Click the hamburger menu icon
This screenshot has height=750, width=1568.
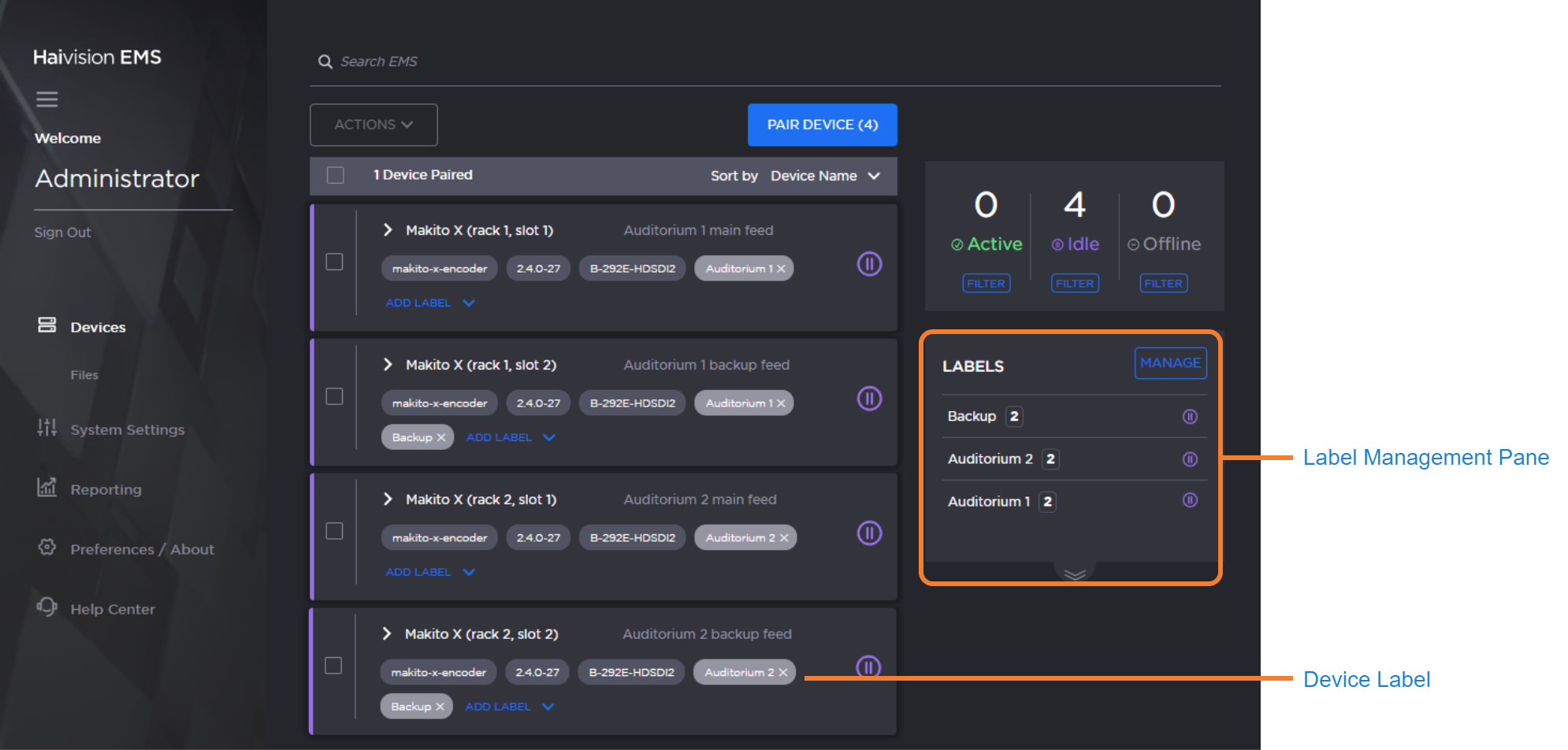47,99
